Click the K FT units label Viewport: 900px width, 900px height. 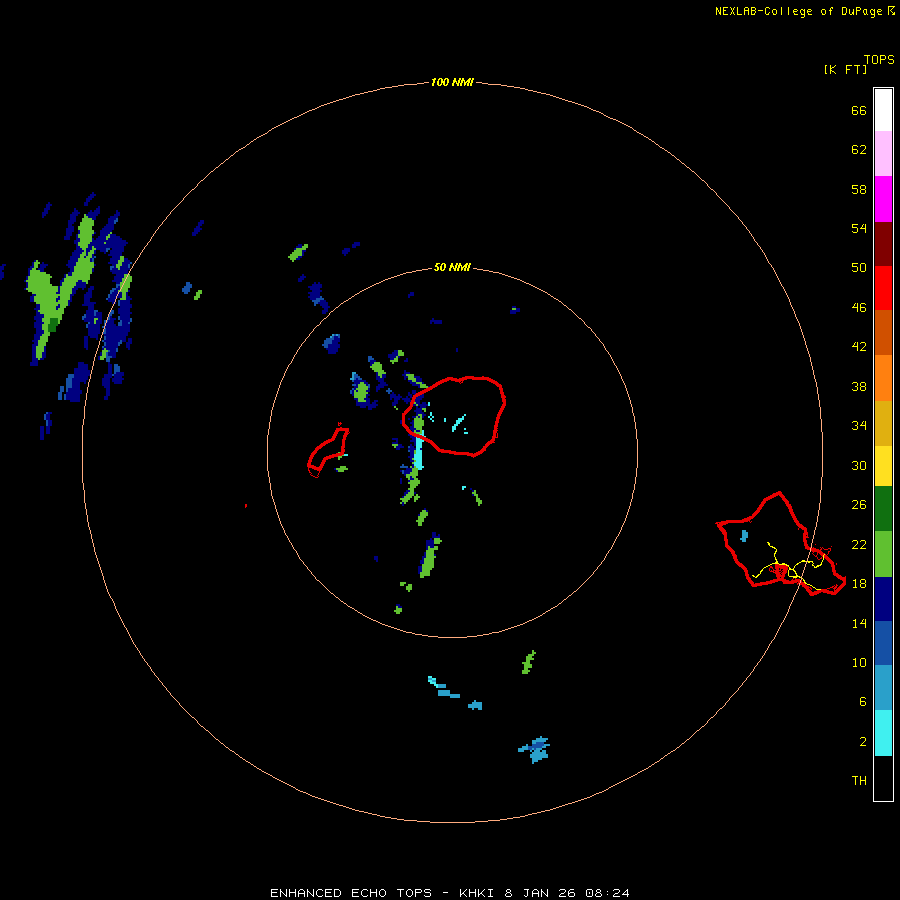(x=845, y=69)
